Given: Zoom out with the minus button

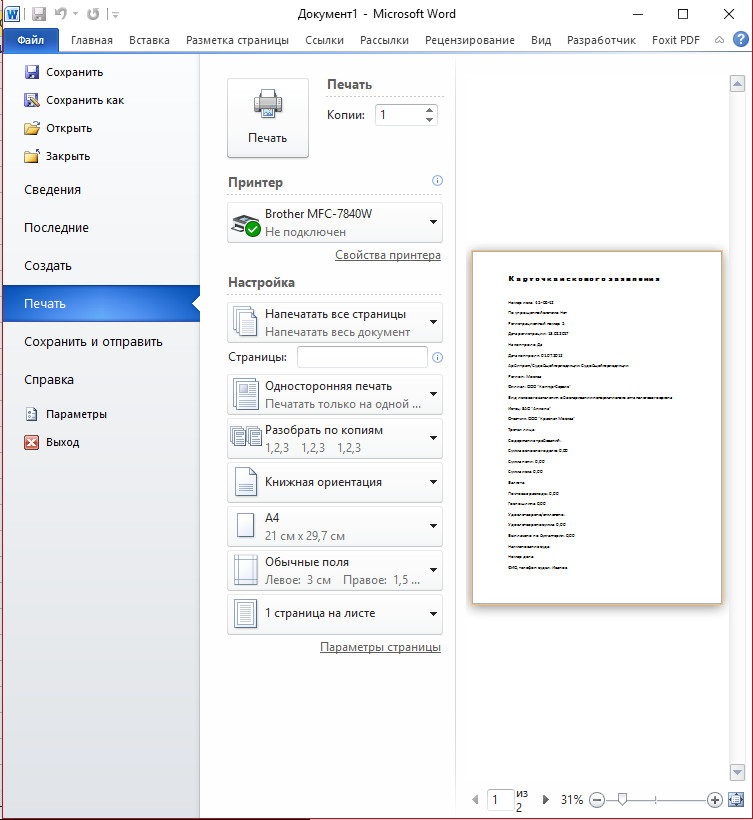Looking at the screenshot, I should (x=597, y=800).
